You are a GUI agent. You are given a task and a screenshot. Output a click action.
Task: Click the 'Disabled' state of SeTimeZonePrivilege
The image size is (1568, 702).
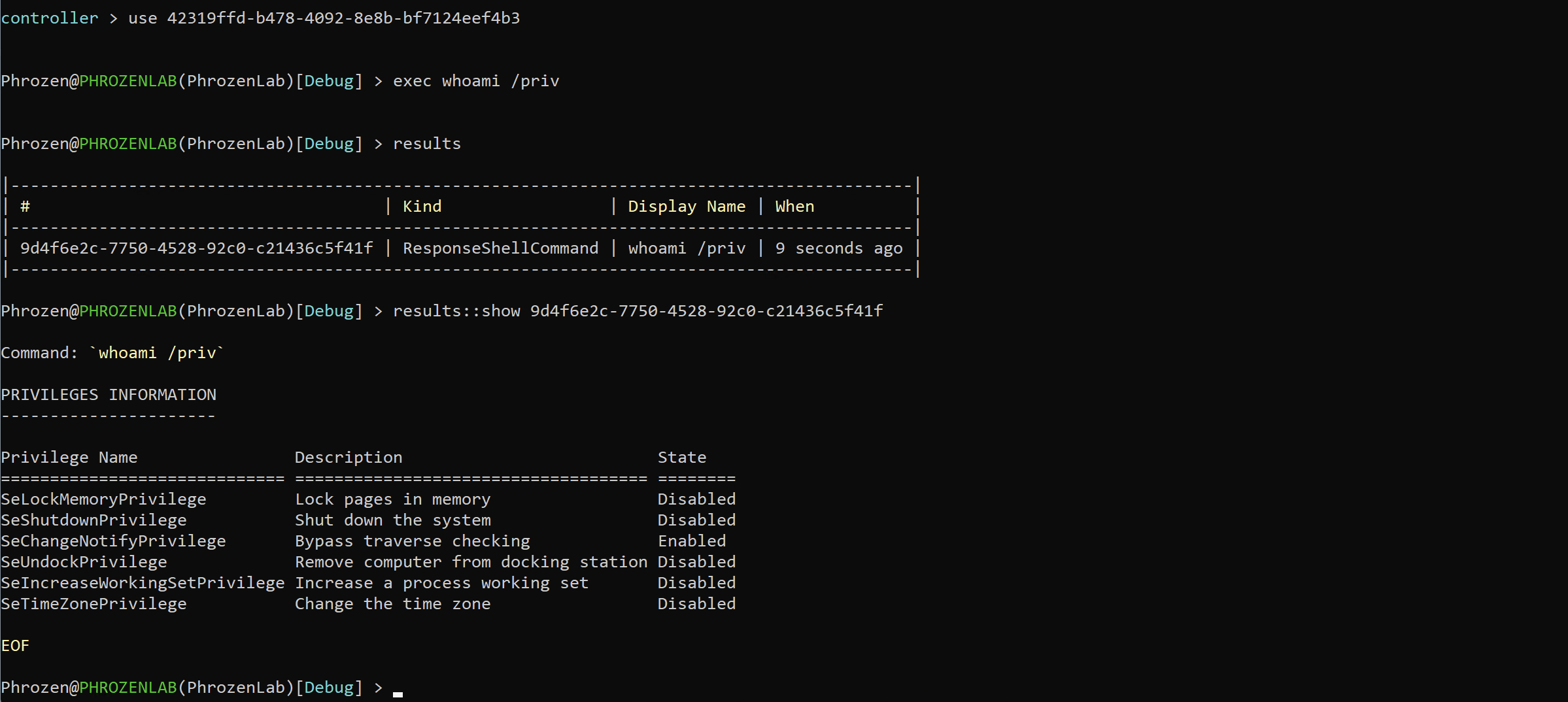click(696, 604)
